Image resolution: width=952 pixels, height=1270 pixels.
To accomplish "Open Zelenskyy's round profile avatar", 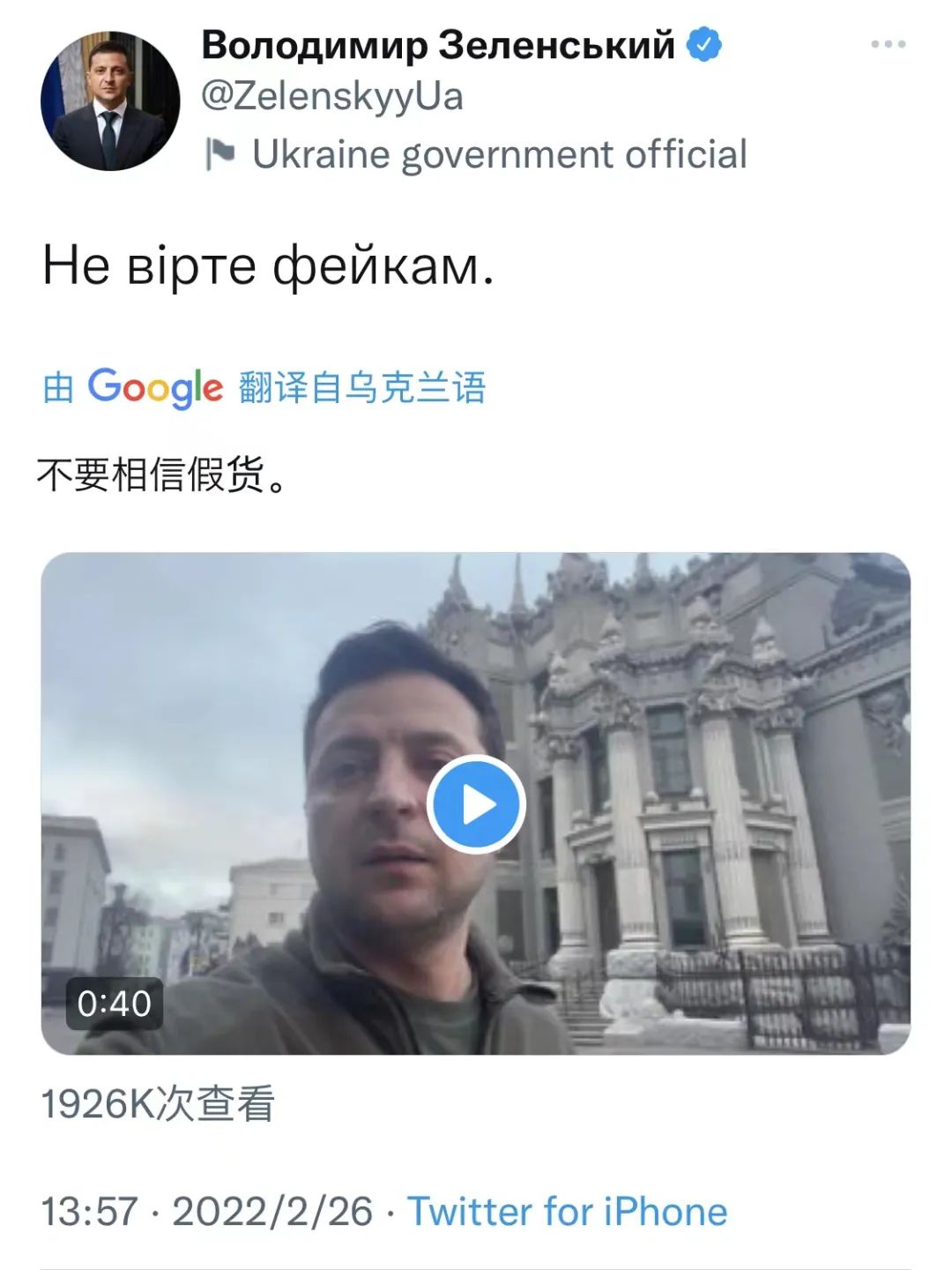I will 110,101.
